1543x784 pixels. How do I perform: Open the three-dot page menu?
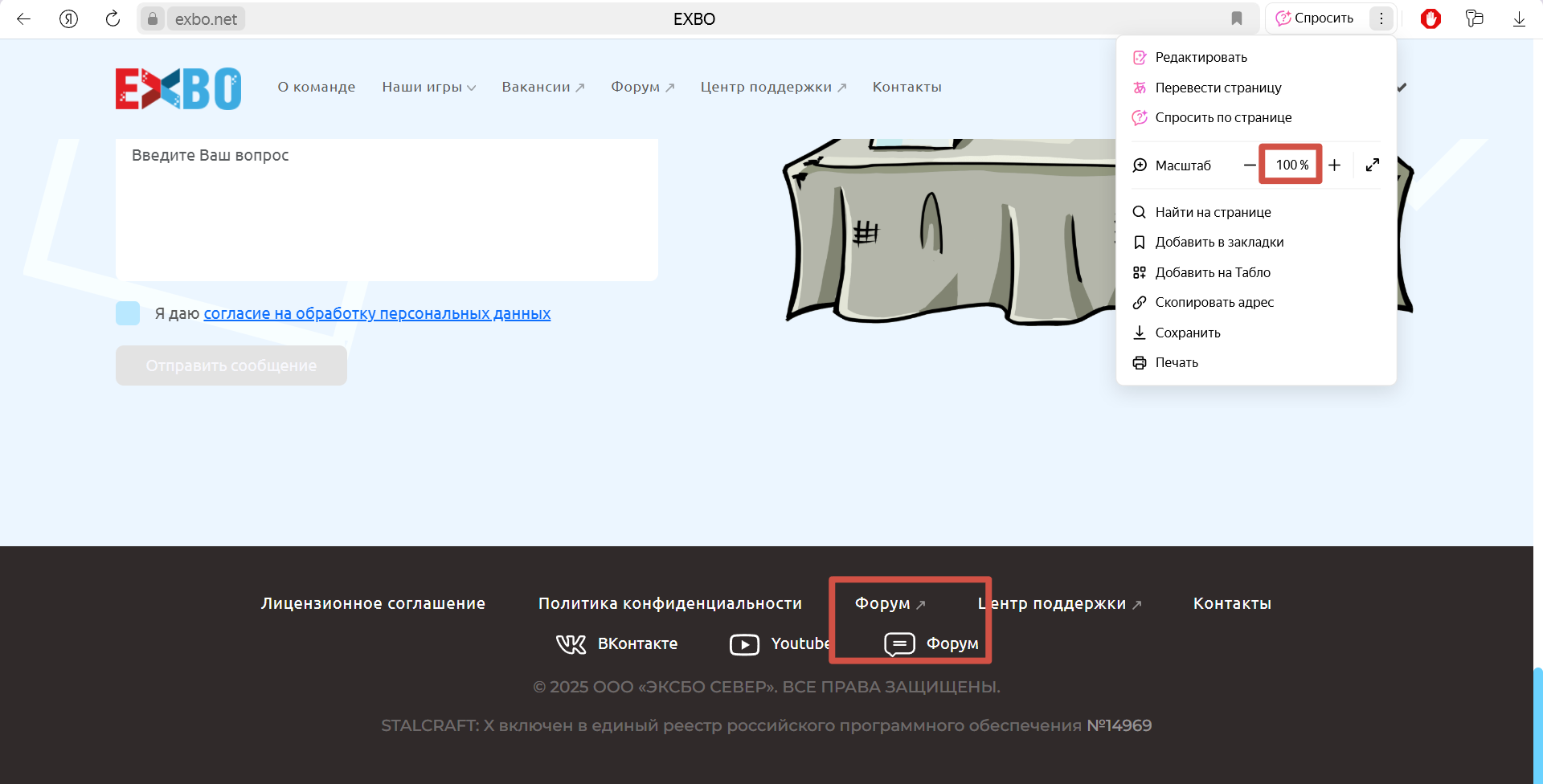coord(1381,18)
